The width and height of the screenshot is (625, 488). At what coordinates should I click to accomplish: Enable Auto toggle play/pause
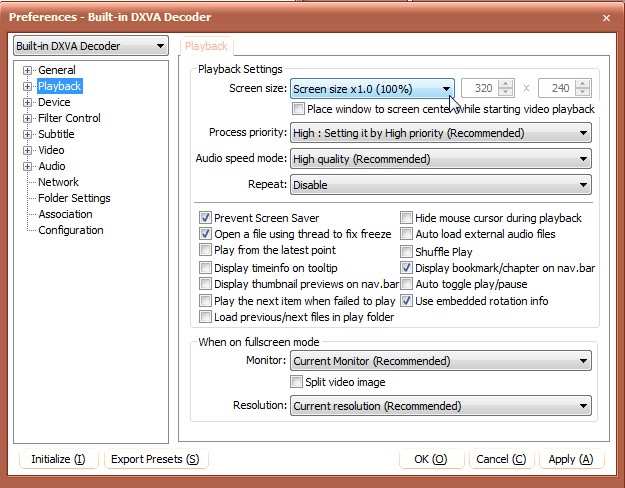[x=406, y=284]
